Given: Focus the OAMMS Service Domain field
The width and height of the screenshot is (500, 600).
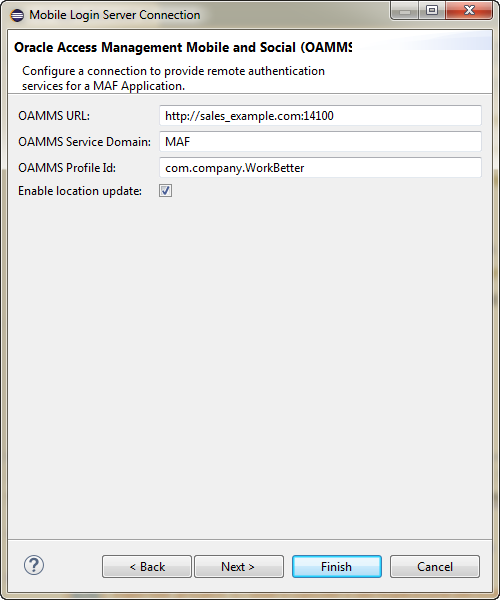Looking at the screenshot, I should point(320,142).
